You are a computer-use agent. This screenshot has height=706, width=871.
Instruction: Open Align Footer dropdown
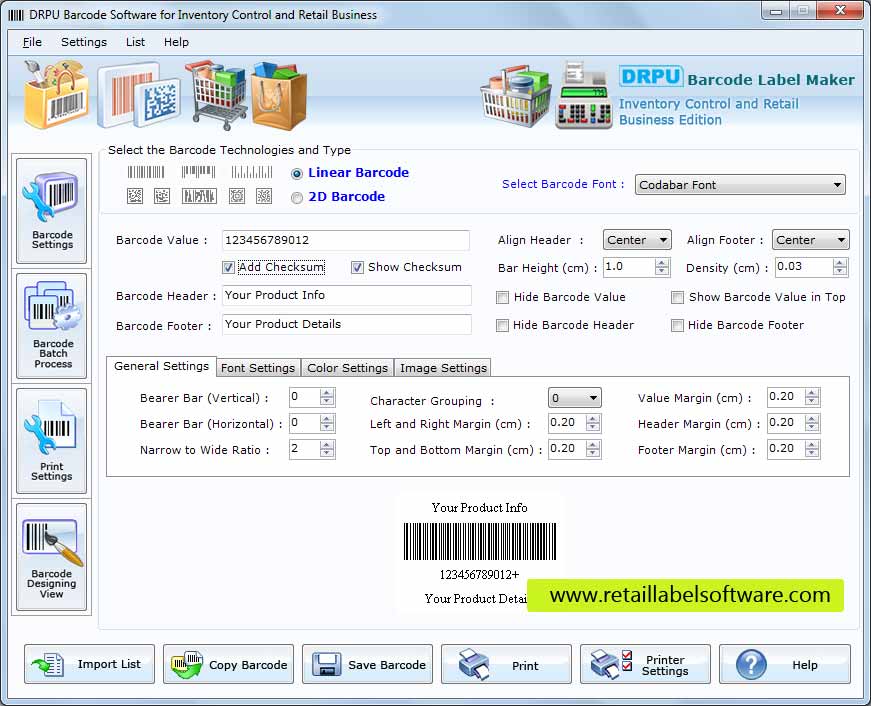(810, 240)
